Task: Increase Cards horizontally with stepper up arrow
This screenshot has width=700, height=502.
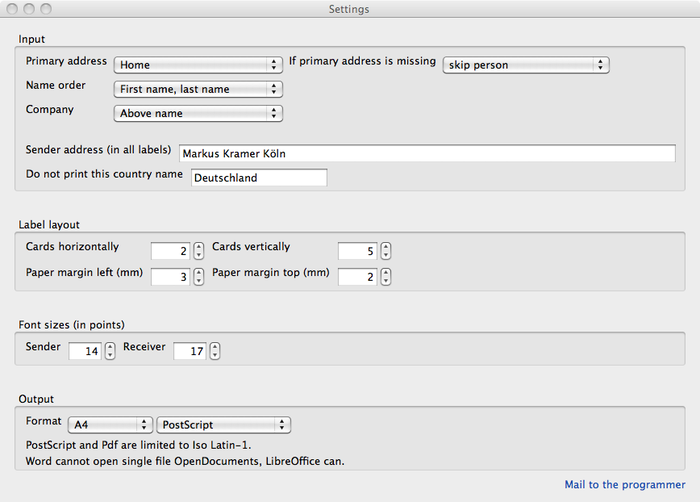Action: [x=199, y=247]
